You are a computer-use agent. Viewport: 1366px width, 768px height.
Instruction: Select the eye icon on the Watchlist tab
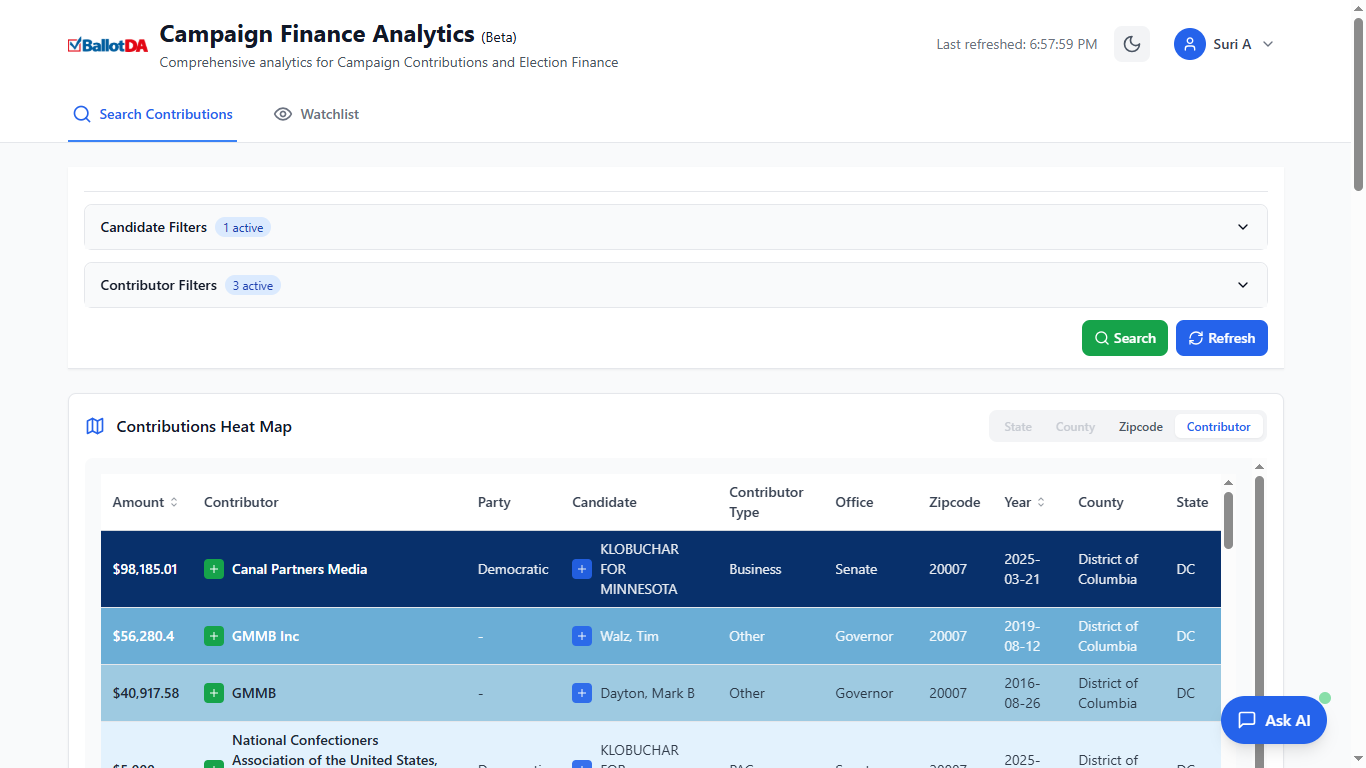(283, 114)
